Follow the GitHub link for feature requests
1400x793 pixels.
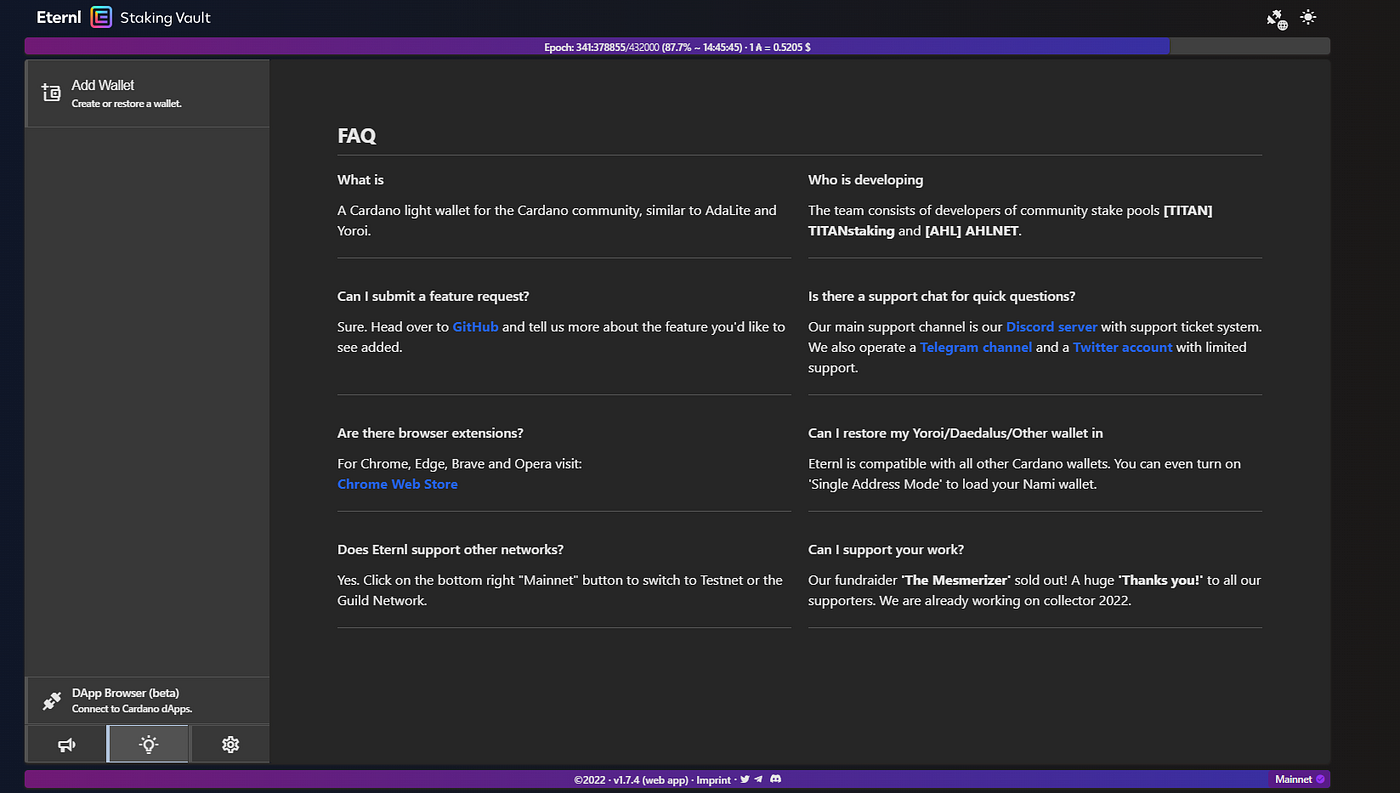[x=475, y=327]
